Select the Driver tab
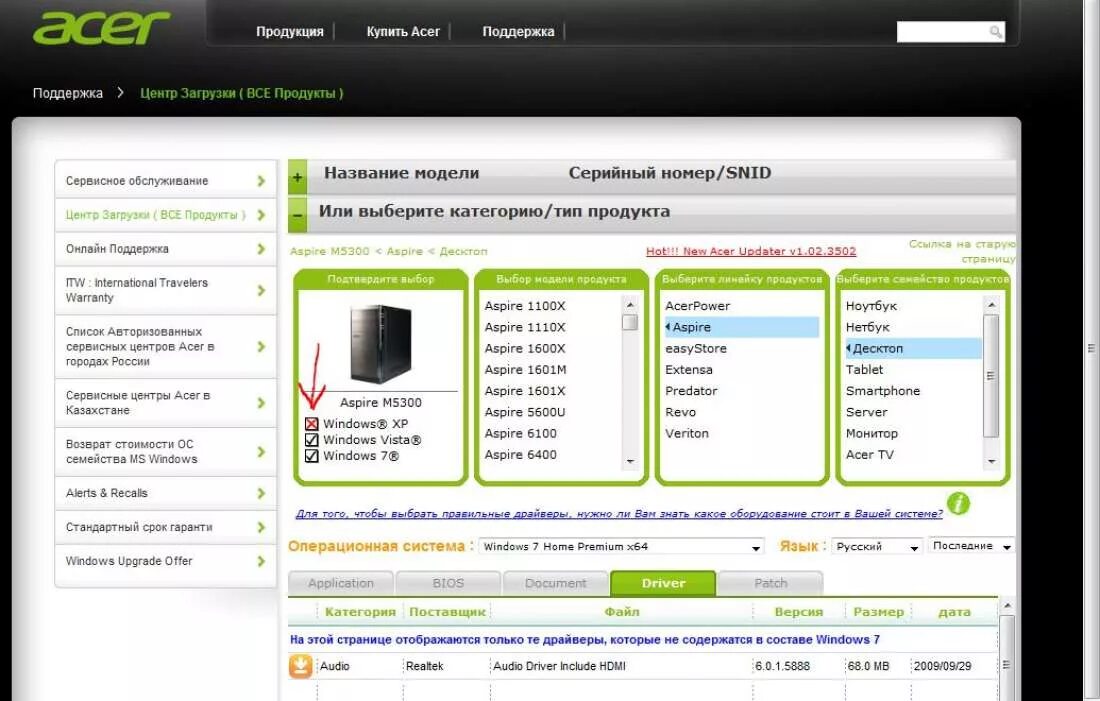 (663, 583)
